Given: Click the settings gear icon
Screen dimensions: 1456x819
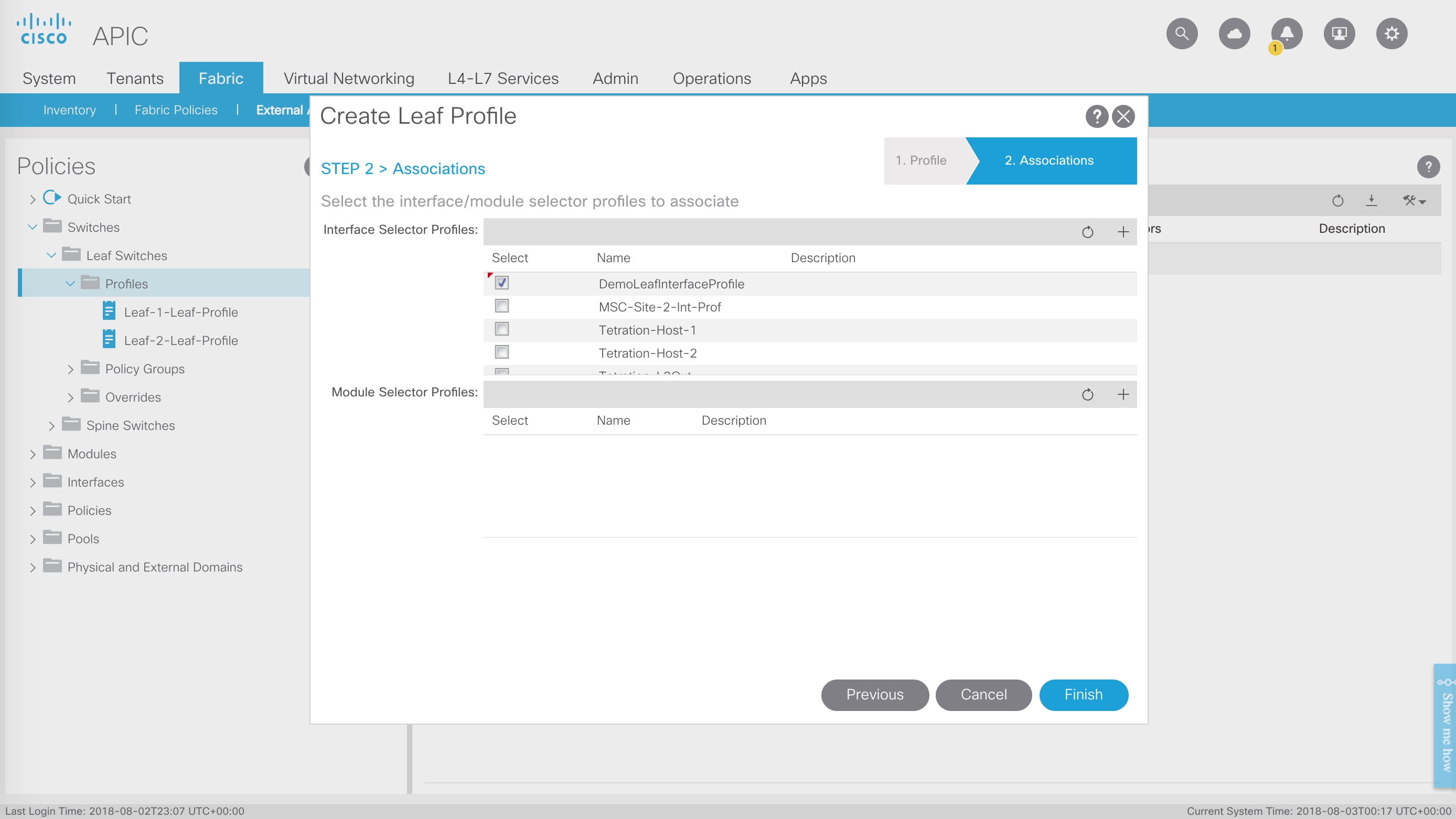Looking at the screenshot, I should pos(1391,34).
